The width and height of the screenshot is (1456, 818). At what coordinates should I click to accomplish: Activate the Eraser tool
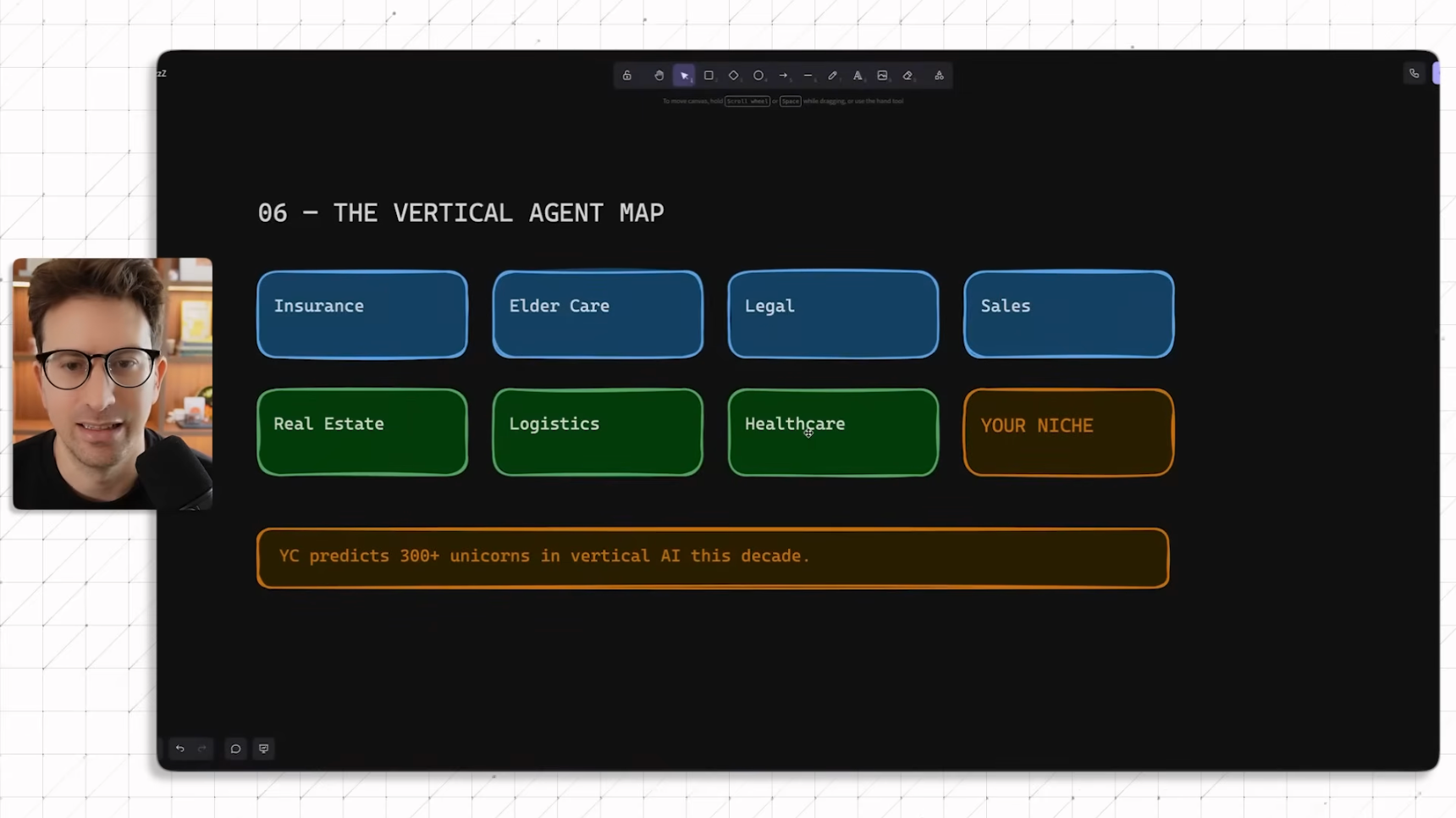[907, 75]
